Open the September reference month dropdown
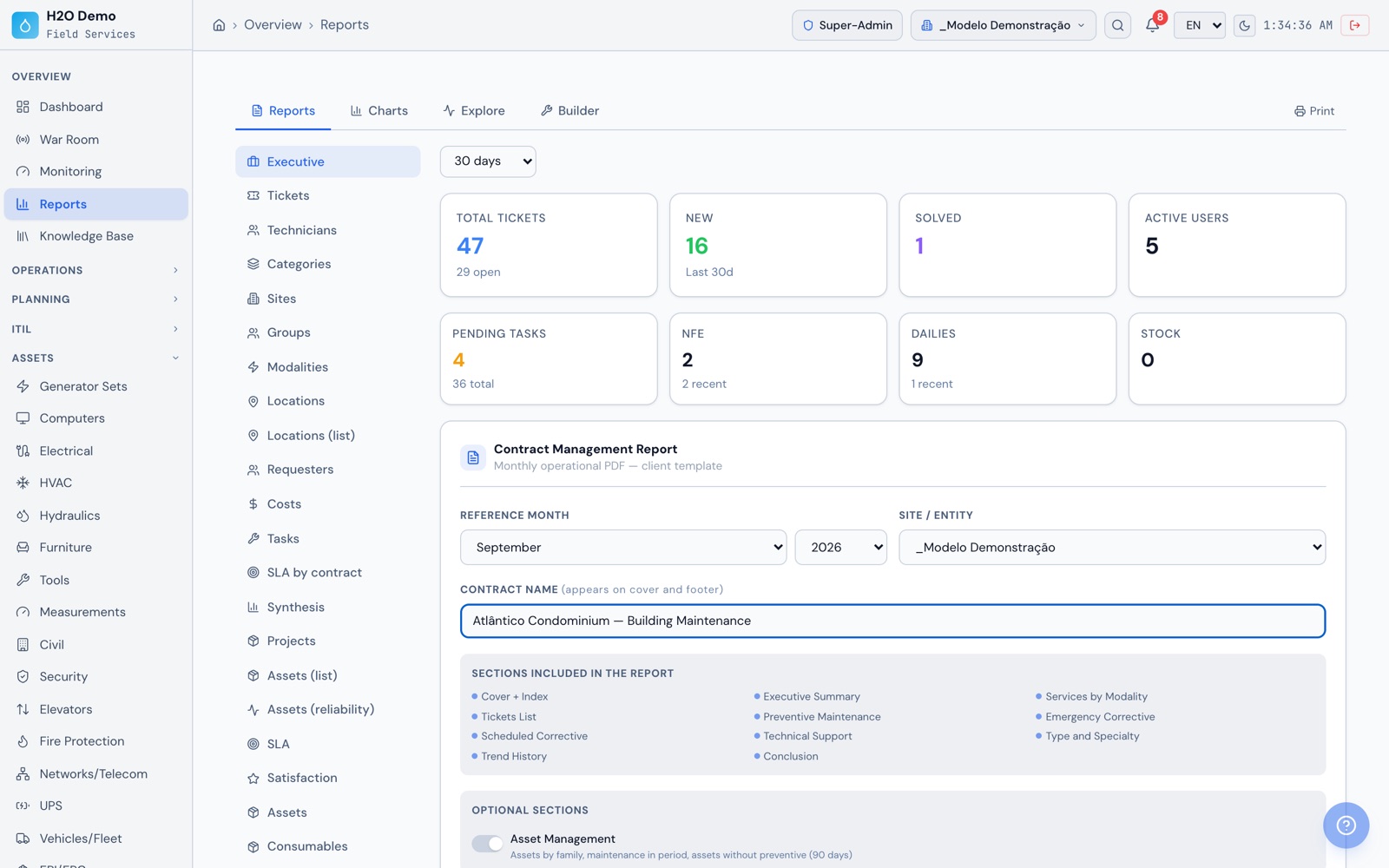1389x868 pixels. (623, 547)
